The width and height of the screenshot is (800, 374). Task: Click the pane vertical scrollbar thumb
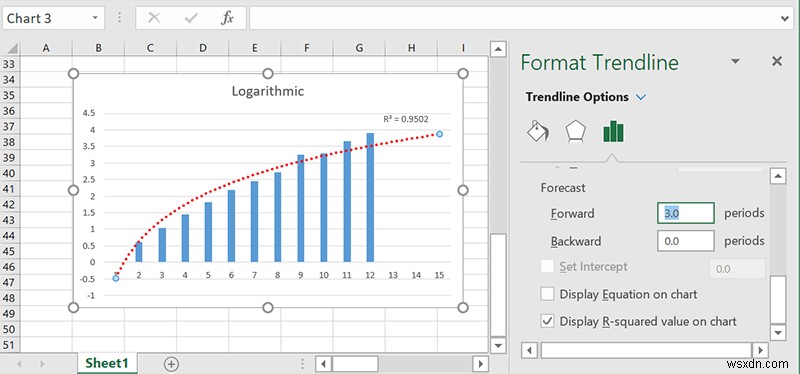[778, 300]
